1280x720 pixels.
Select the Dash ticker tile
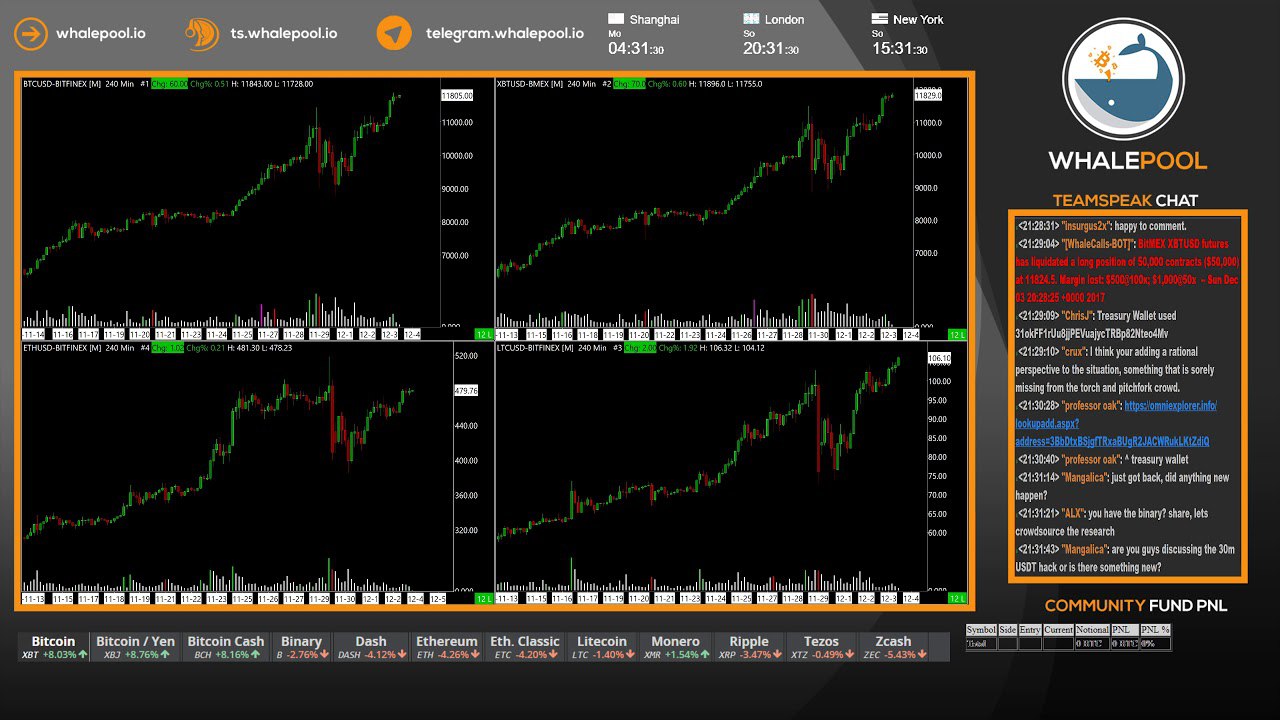371,647
